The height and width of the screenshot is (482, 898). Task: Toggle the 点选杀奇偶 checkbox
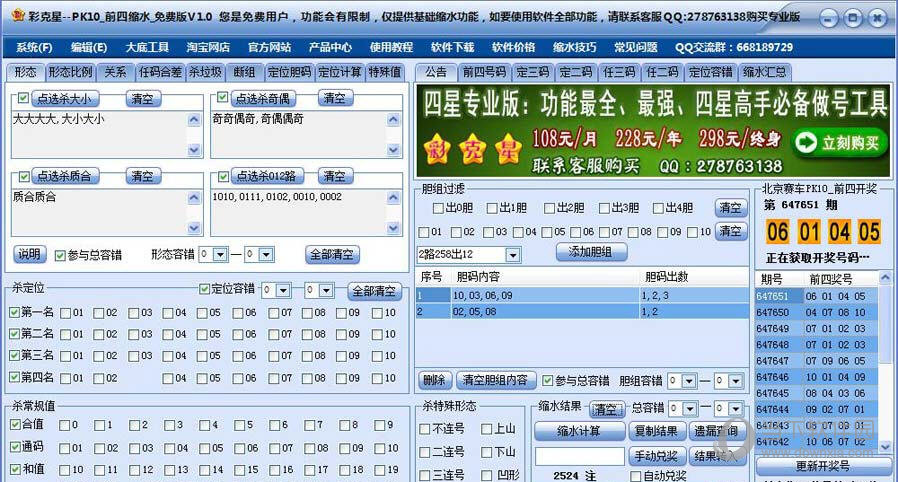(223, 98)
